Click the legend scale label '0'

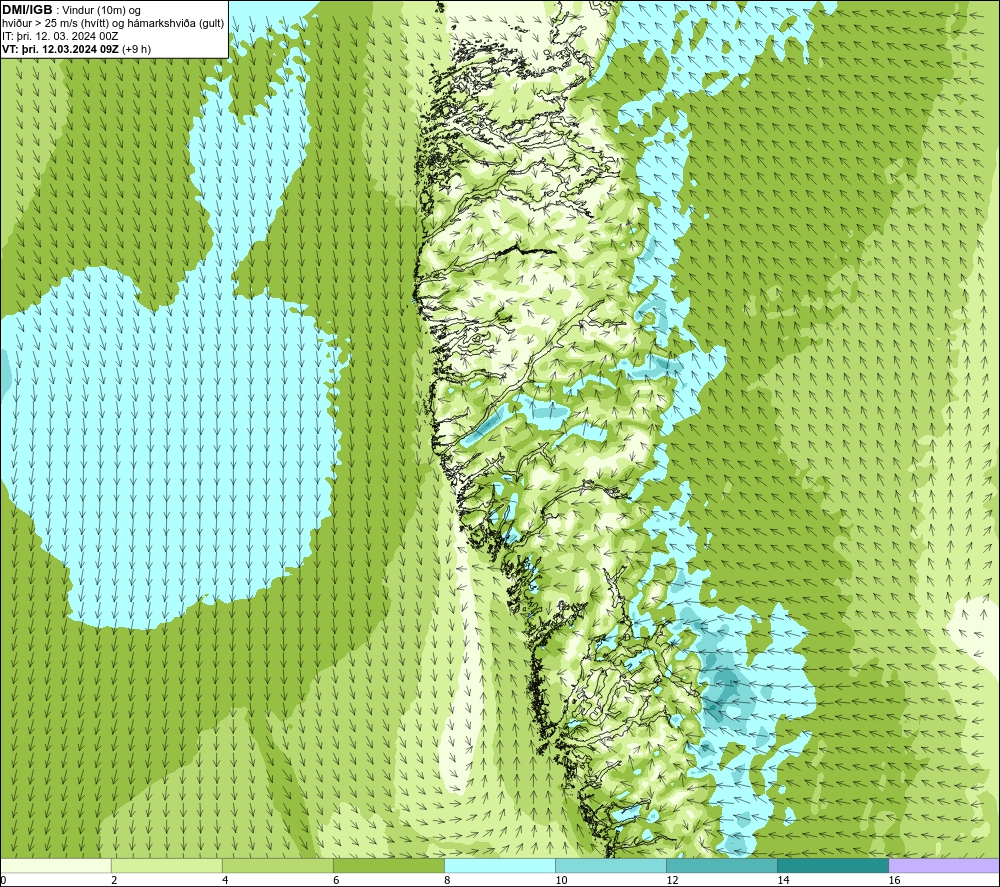(4, 880)
